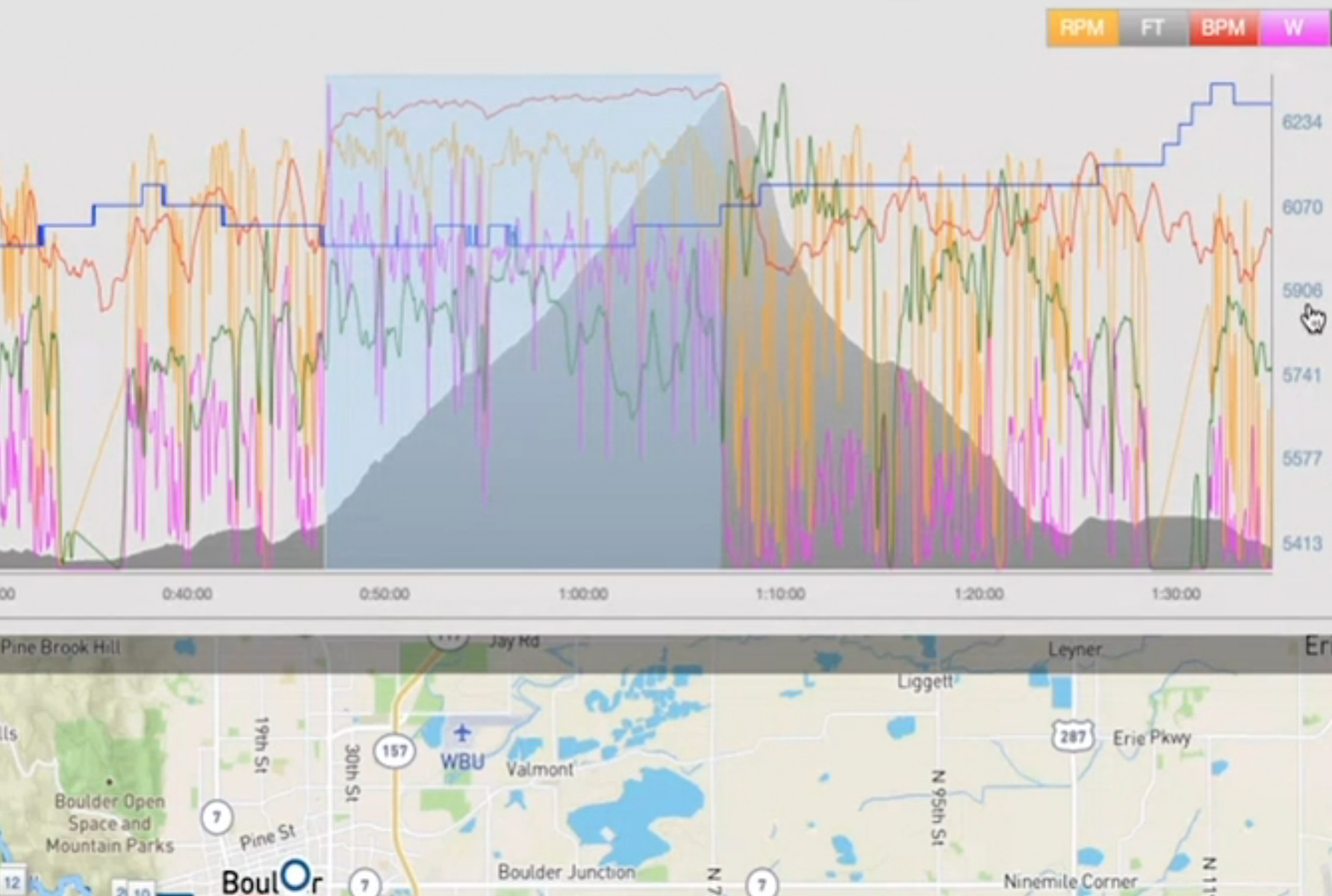Hide the FT elevation series

tap(1154, 28)
